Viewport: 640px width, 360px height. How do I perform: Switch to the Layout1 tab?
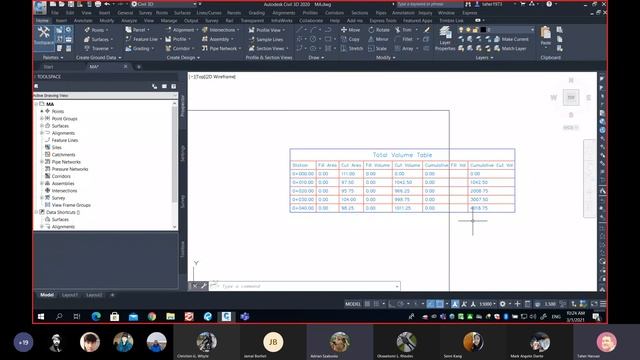(70, 295)
